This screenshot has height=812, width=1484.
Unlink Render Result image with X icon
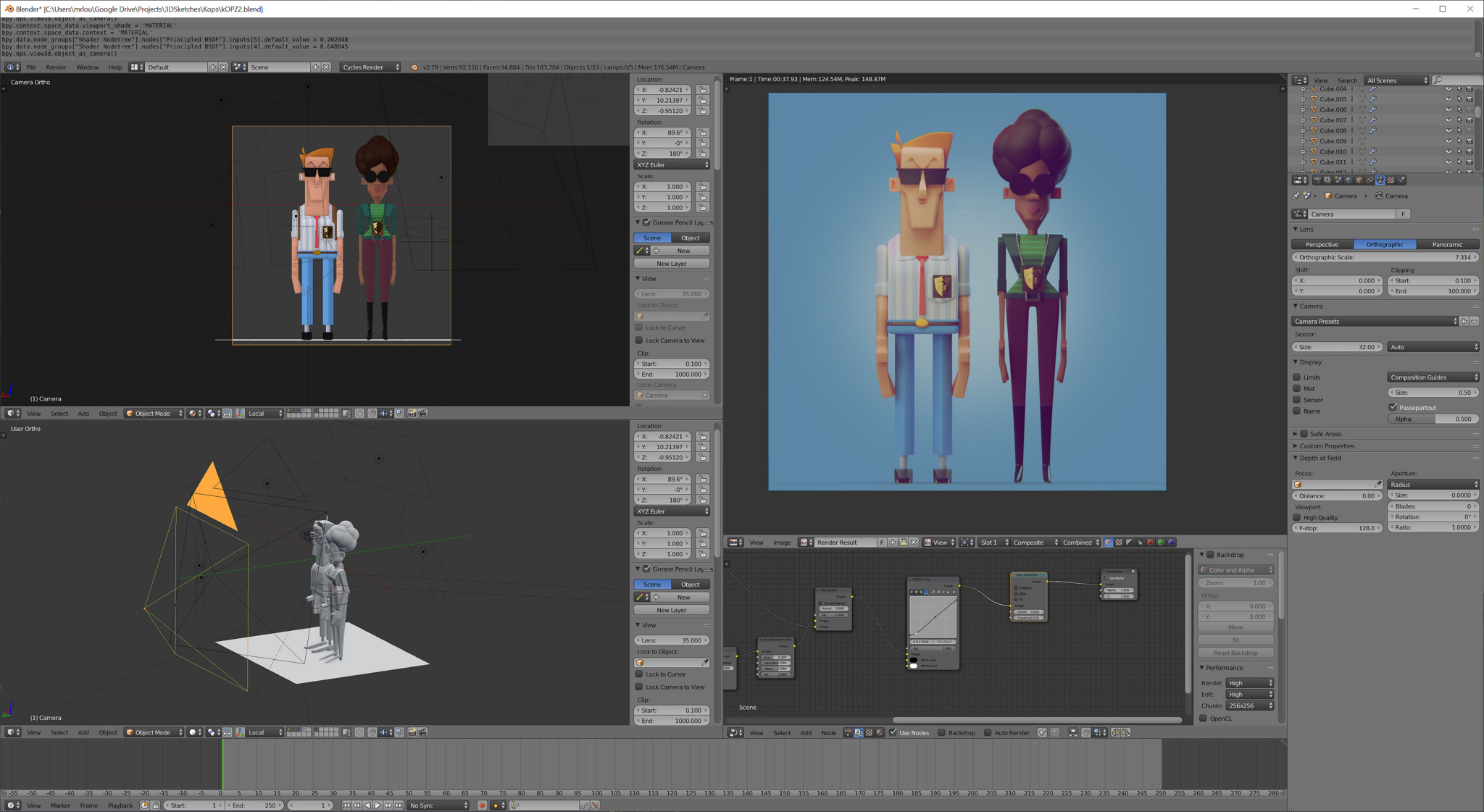coord(914,543)
